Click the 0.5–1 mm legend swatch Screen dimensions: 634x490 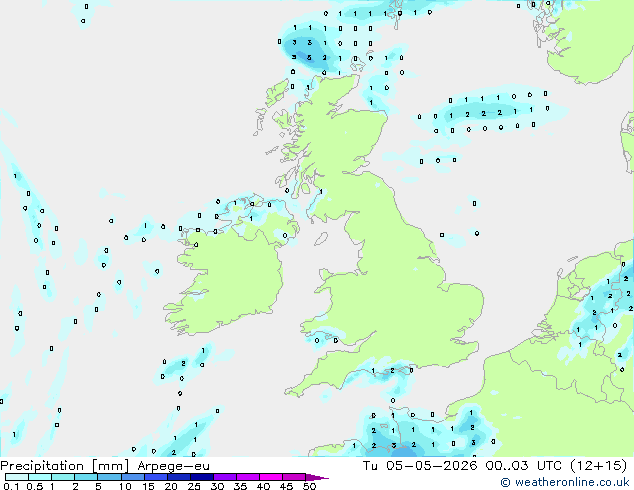pyautogui.click(x=40, y=477)
